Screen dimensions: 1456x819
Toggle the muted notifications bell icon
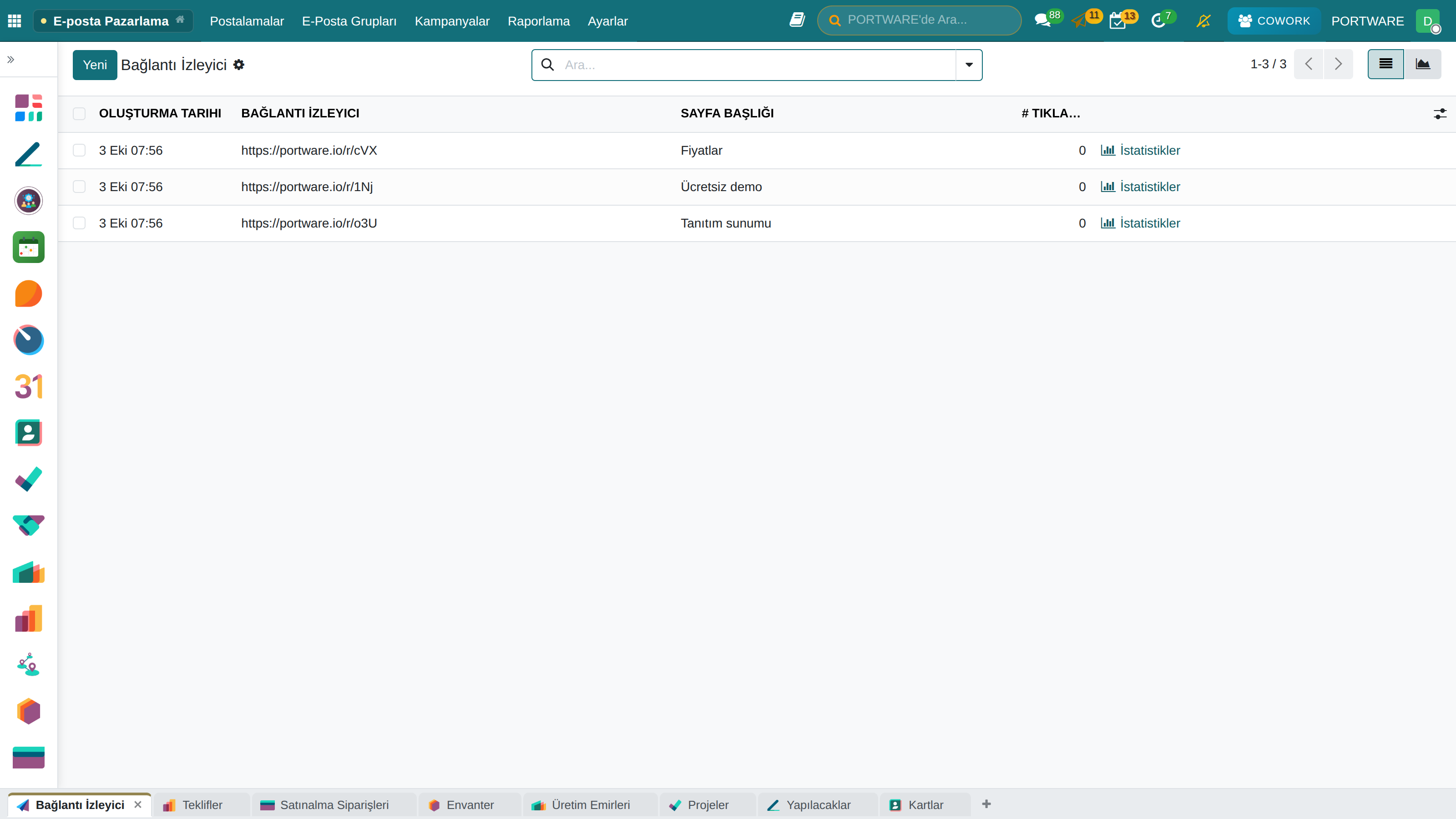pyautogui.click(x=1203, y=21)
